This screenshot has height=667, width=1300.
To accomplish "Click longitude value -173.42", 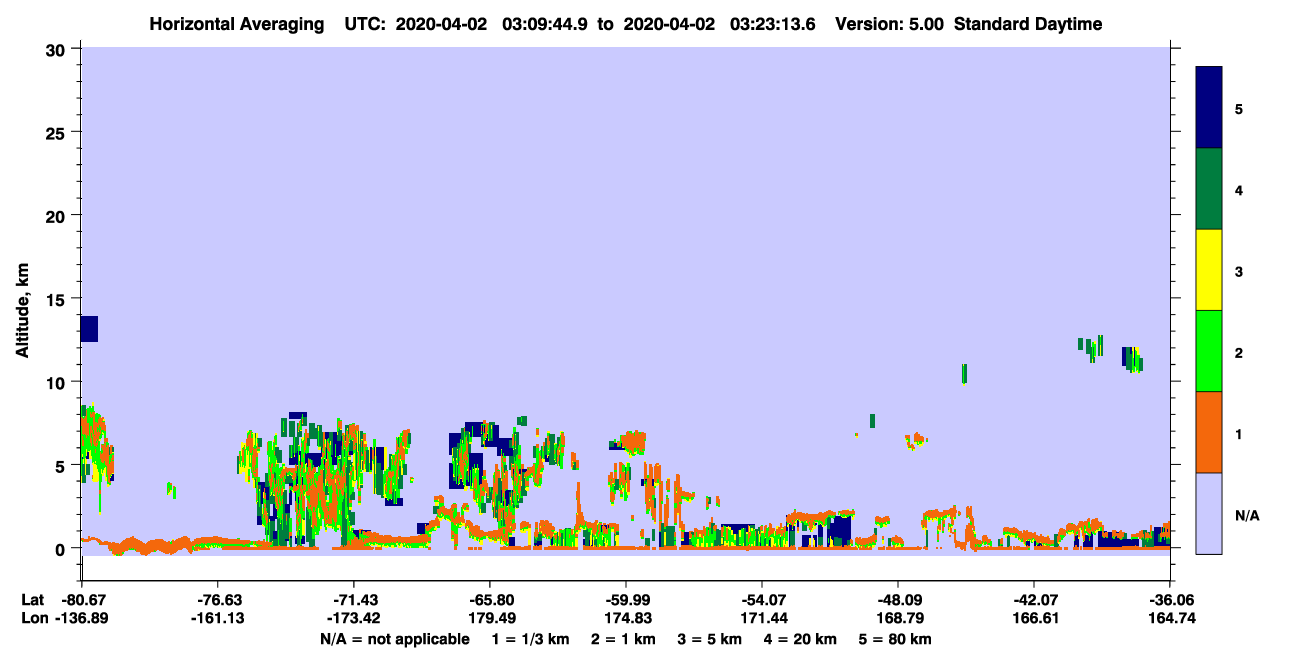I will coord(353,618).
